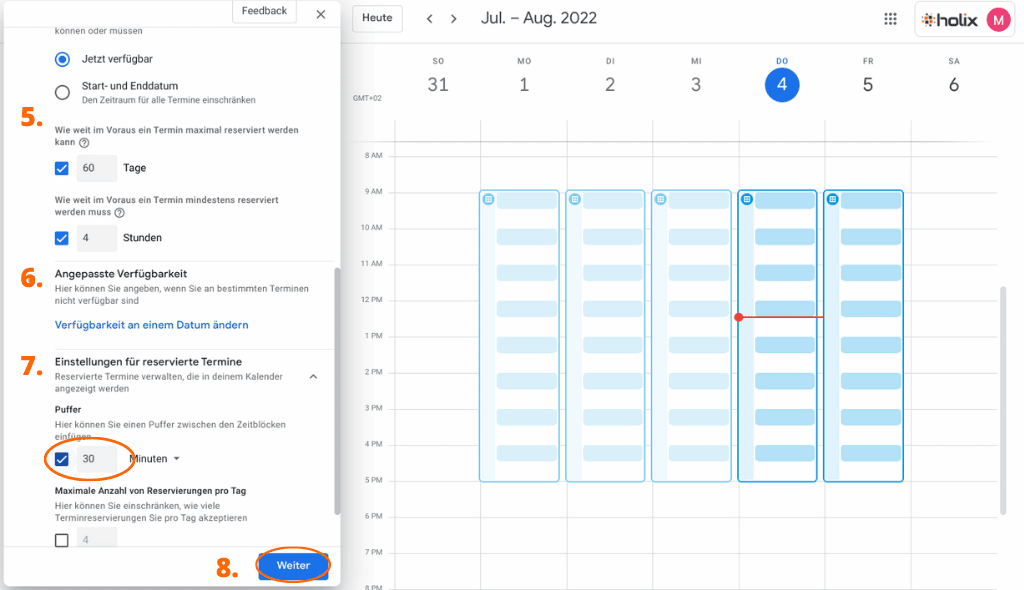Click the 'Weiter' button
This screenshot has width=1024, height=590.
click(x=293, y=565)
